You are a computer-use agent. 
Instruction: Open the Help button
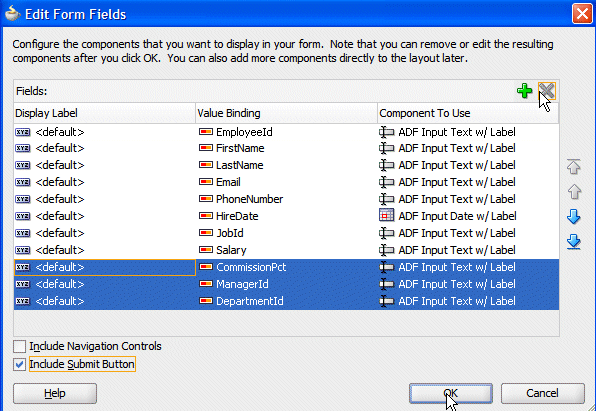pyautogui.click(x=55, y=393)
